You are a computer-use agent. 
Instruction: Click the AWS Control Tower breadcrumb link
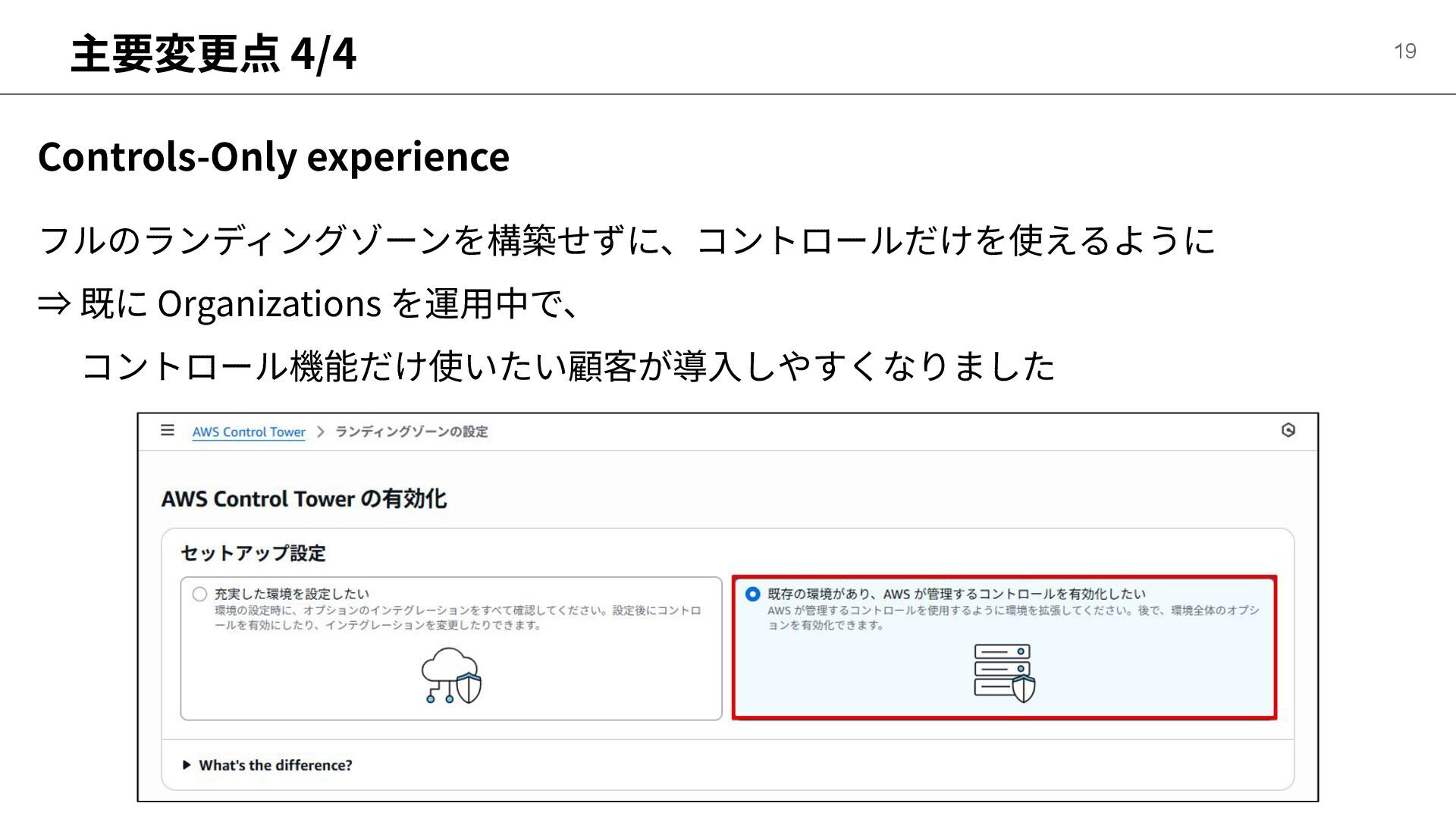click(248, 431)
